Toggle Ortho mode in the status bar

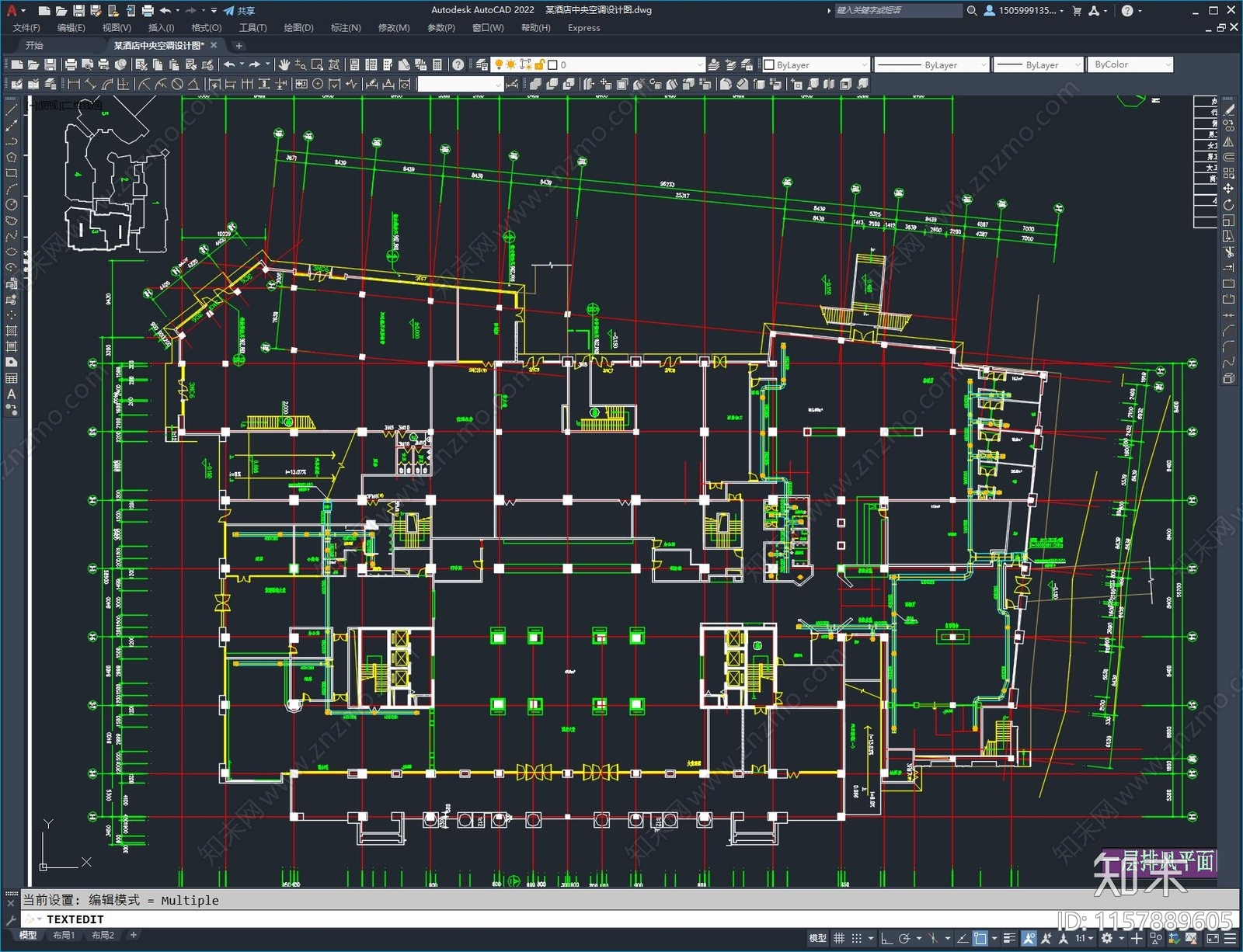886,938
